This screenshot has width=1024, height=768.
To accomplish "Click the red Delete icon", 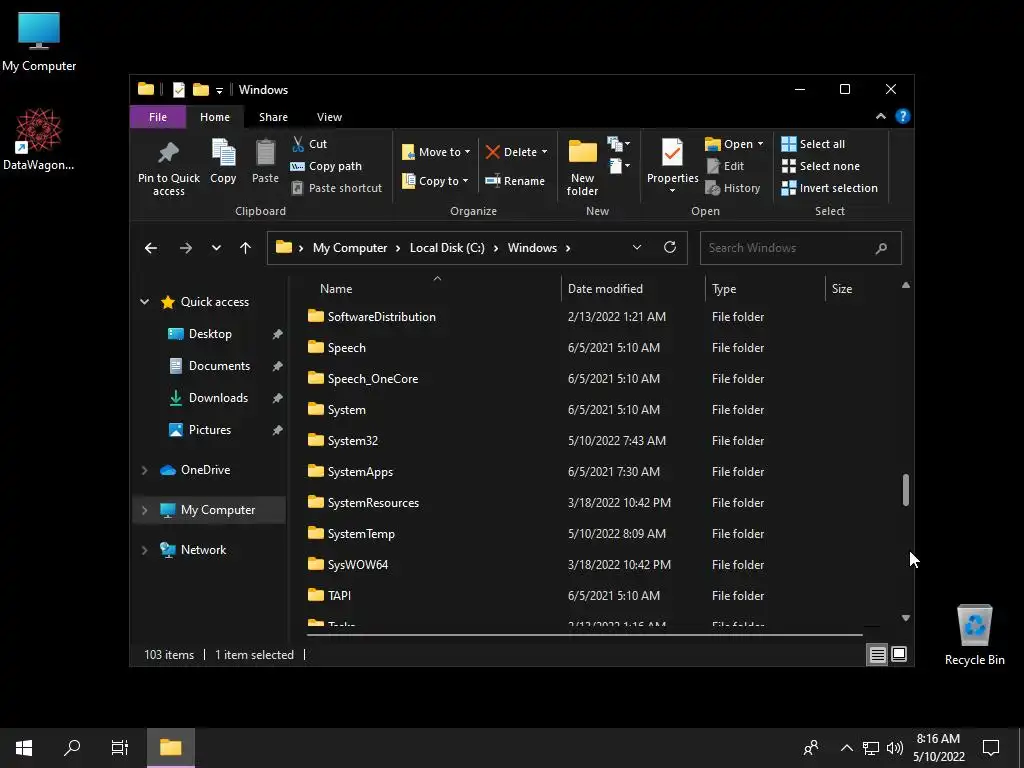I will [x=493, y=152].
